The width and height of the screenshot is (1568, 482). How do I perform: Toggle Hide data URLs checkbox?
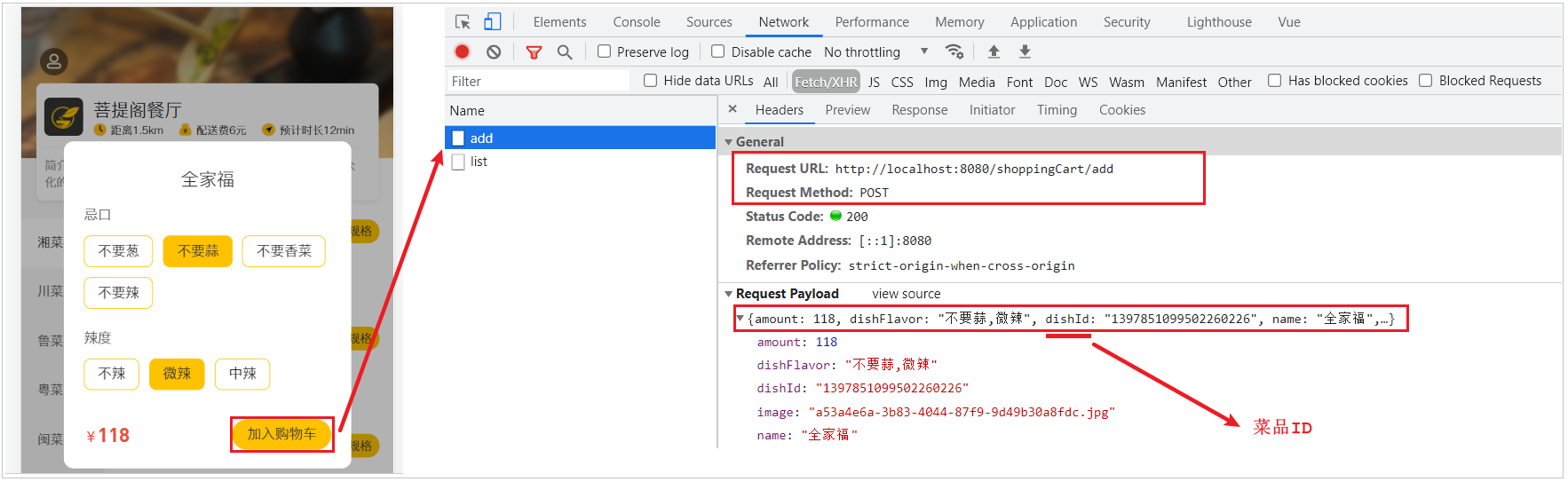(x=651, y=81)
